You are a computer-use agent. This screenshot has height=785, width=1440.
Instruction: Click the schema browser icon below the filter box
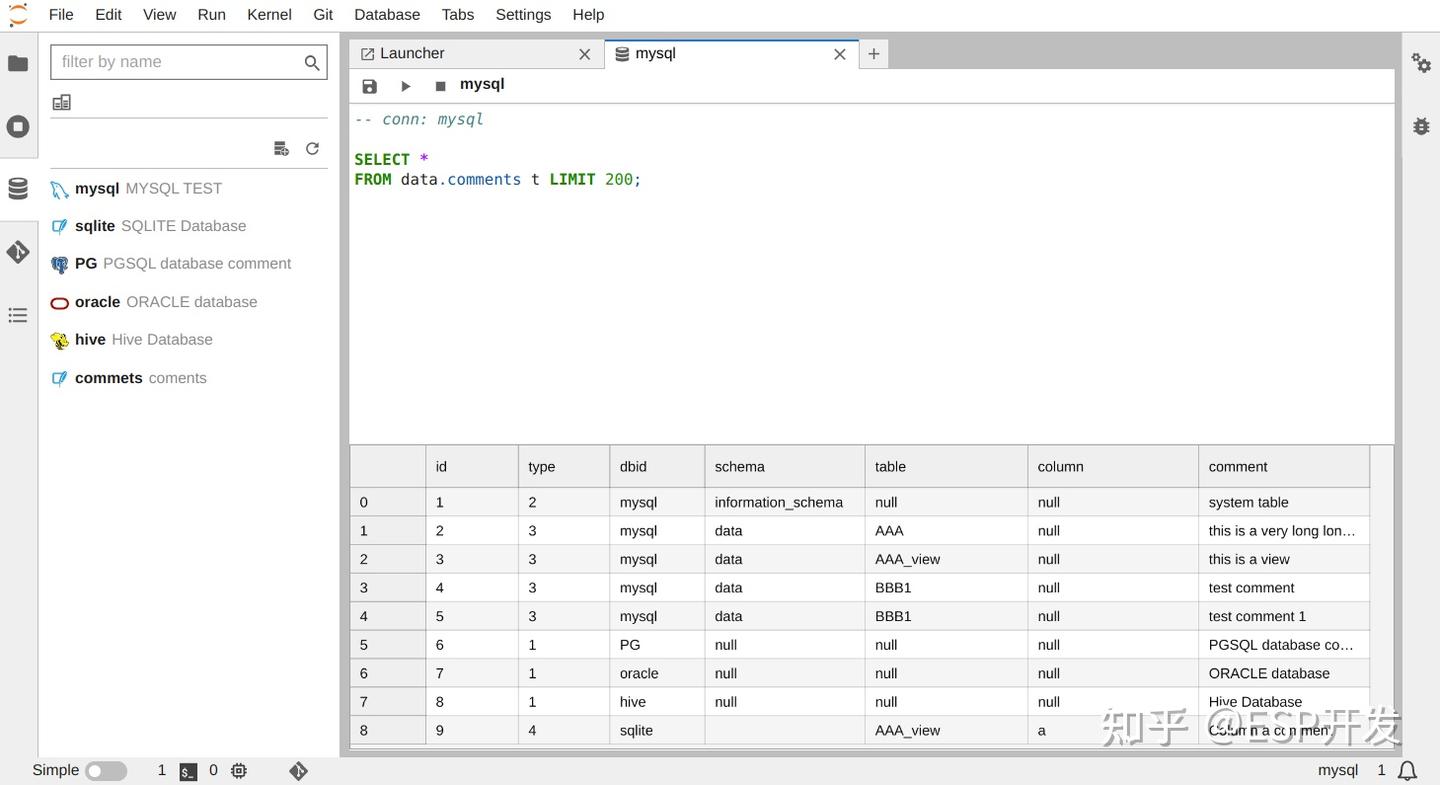pos(61,102)
